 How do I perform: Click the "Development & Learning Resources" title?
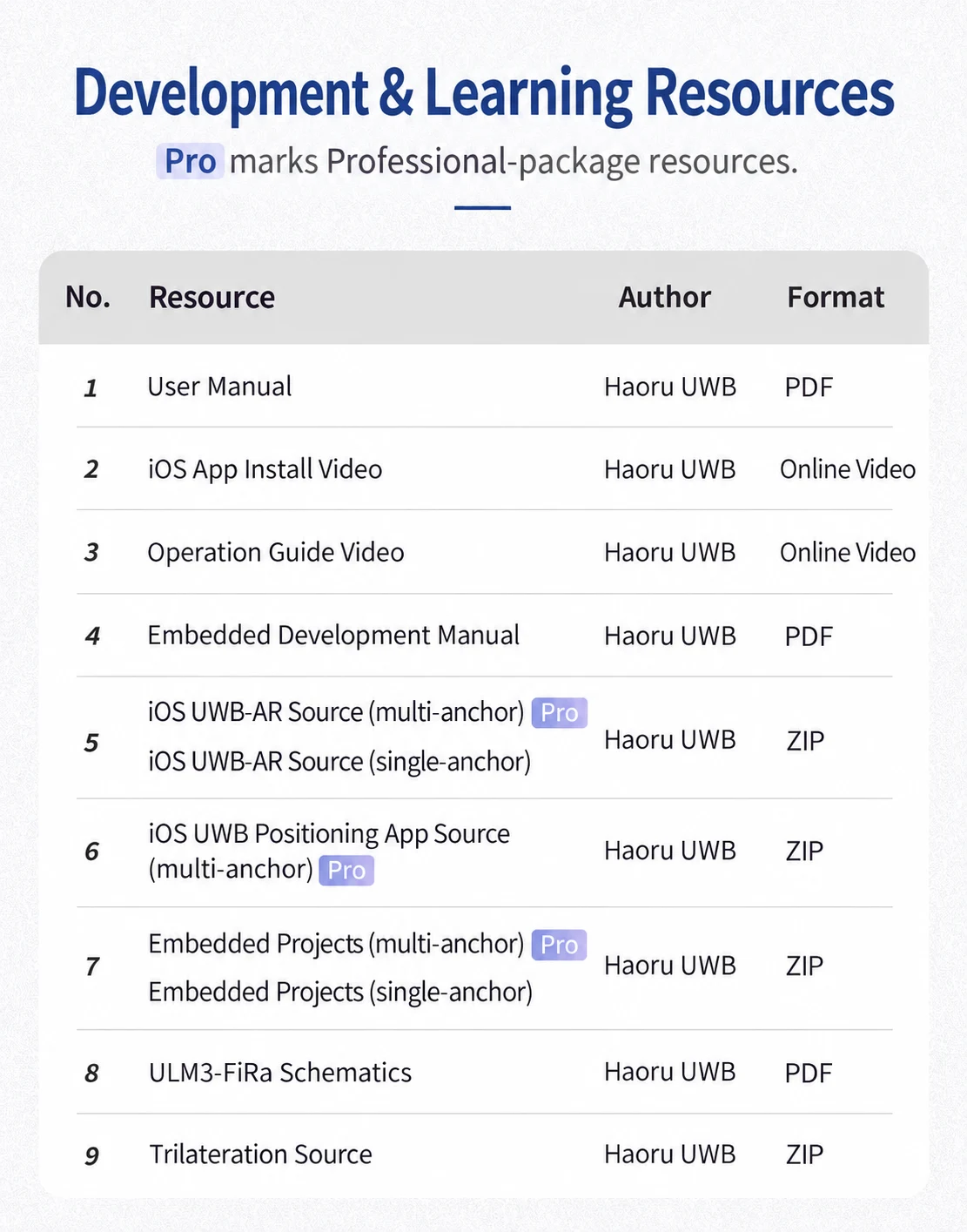pyautogui.click(x=484, y=94)
